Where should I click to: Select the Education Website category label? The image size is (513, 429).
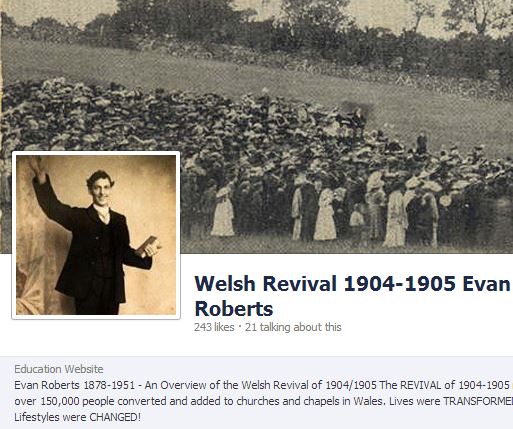pos(59,369)
